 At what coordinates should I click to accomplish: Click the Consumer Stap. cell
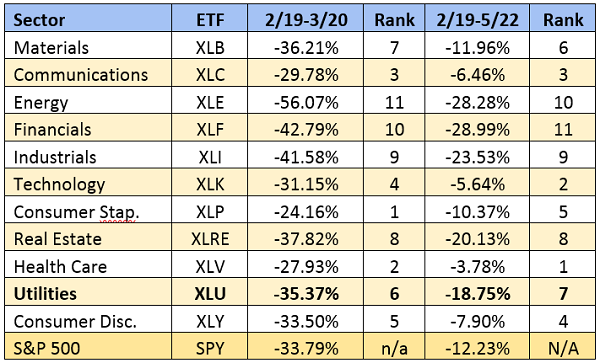coord(88,210)
